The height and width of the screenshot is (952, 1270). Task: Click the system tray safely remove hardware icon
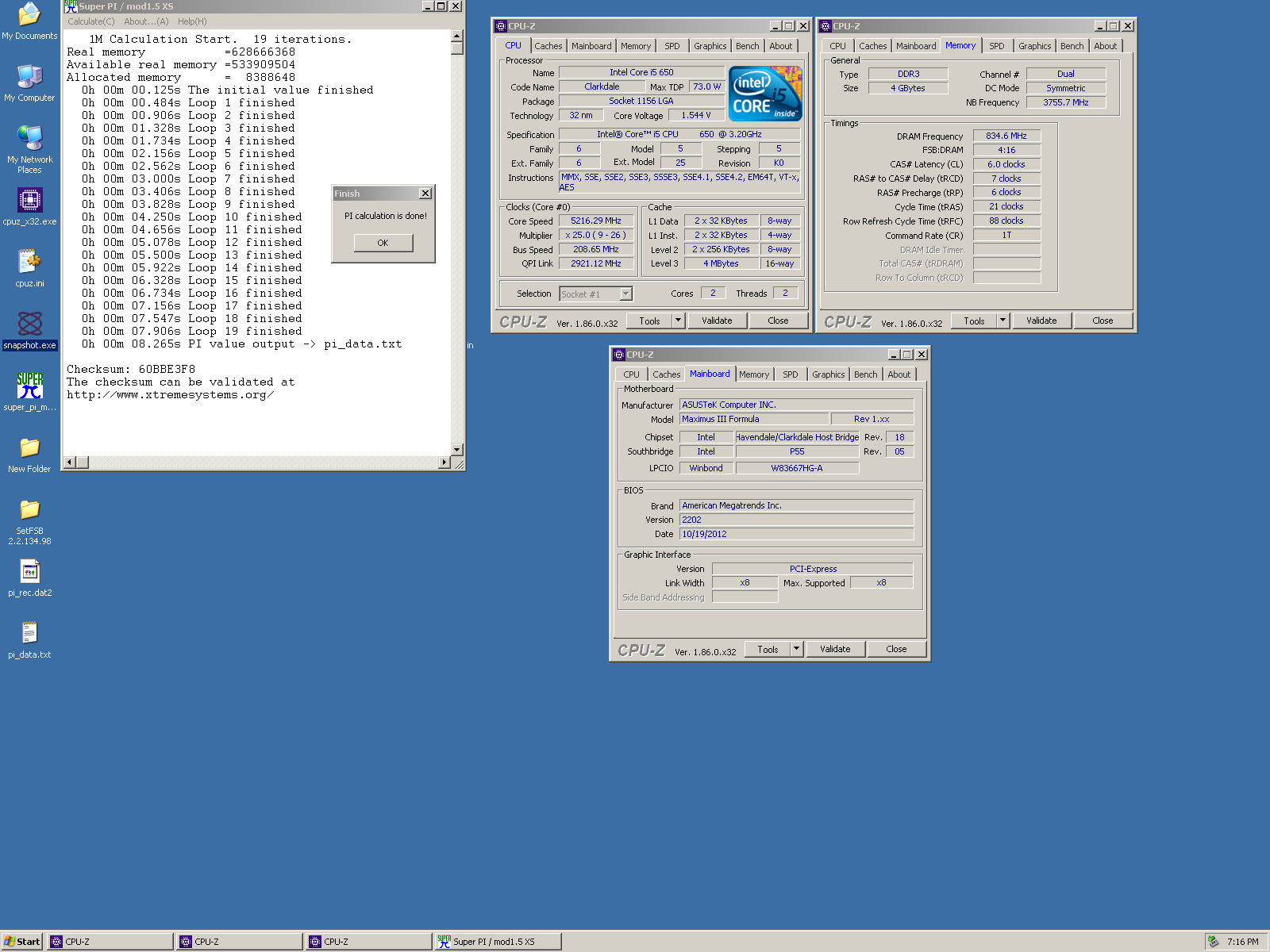tap(1213, 942)
